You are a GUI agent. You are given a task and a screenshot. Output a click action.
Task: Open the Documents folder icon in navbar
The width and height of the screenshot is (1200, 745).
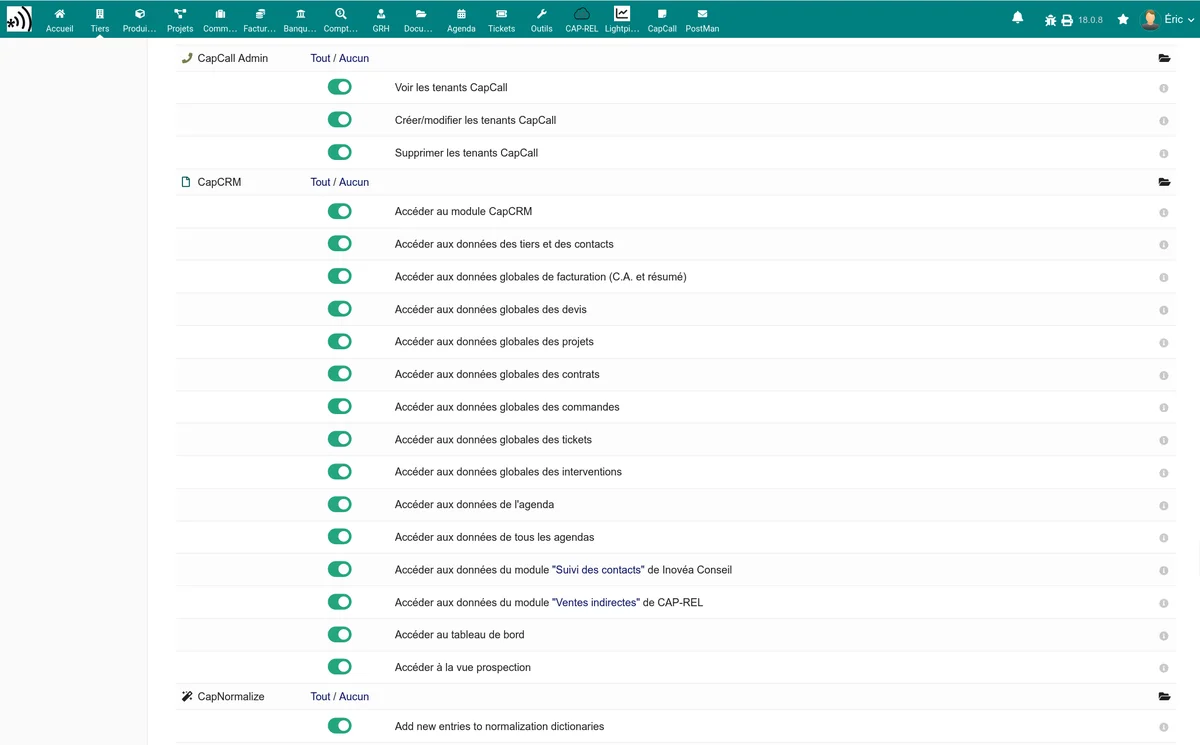pos(421,14)
